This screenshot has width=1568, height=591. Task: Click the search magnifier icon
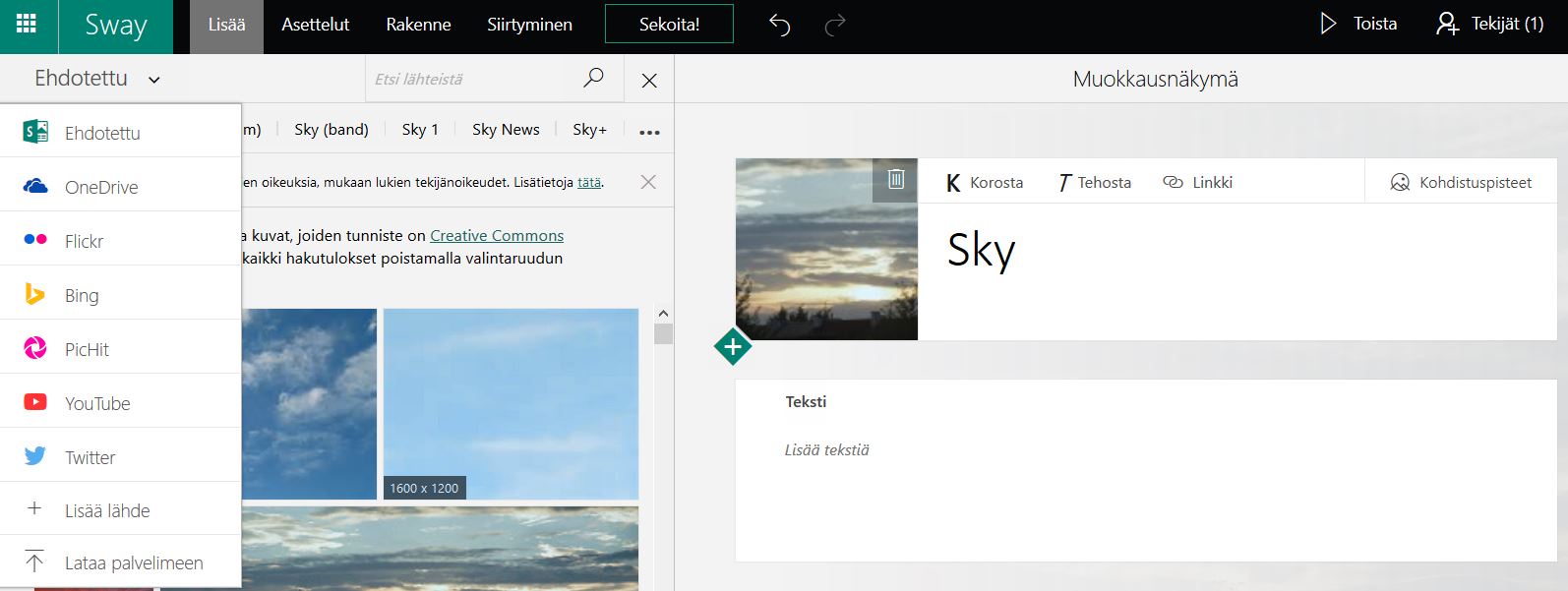(593, 79)
